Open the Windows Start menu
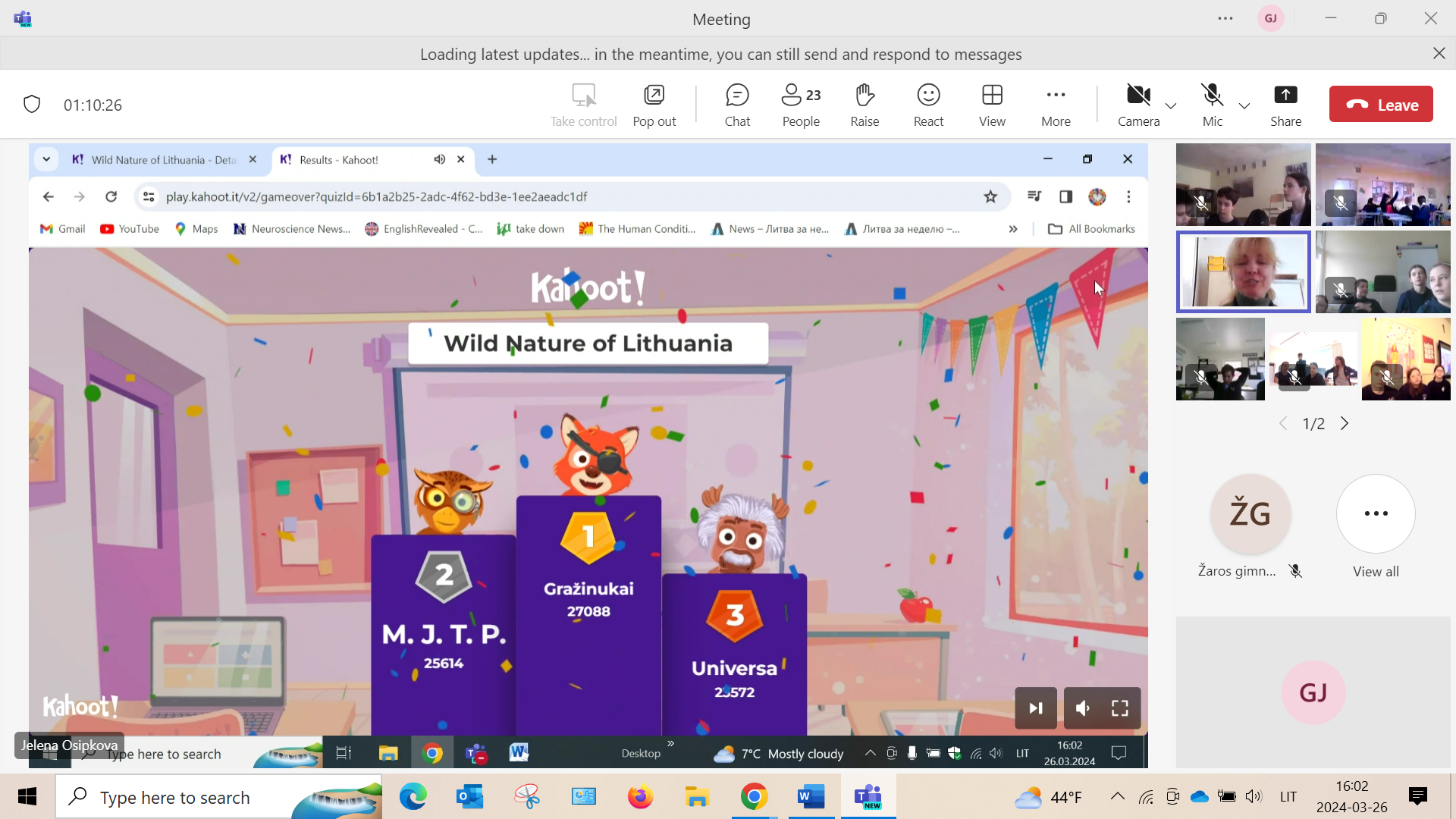 27,797
